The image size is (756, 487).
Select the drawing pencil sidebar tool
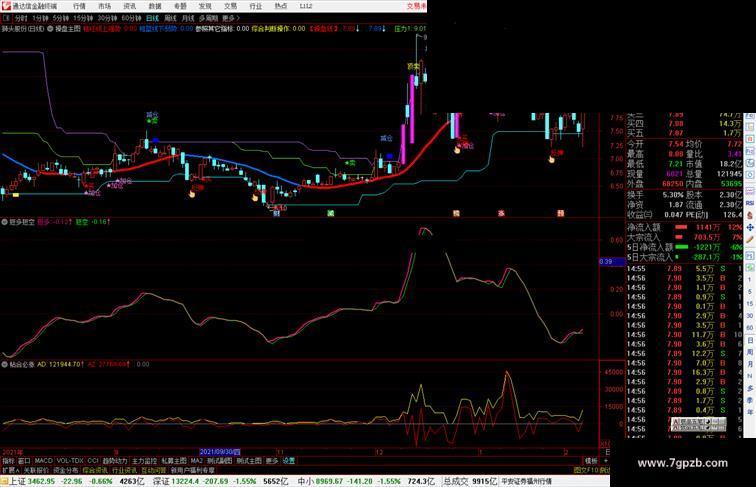pyautogui.click(x=750, y=240)
